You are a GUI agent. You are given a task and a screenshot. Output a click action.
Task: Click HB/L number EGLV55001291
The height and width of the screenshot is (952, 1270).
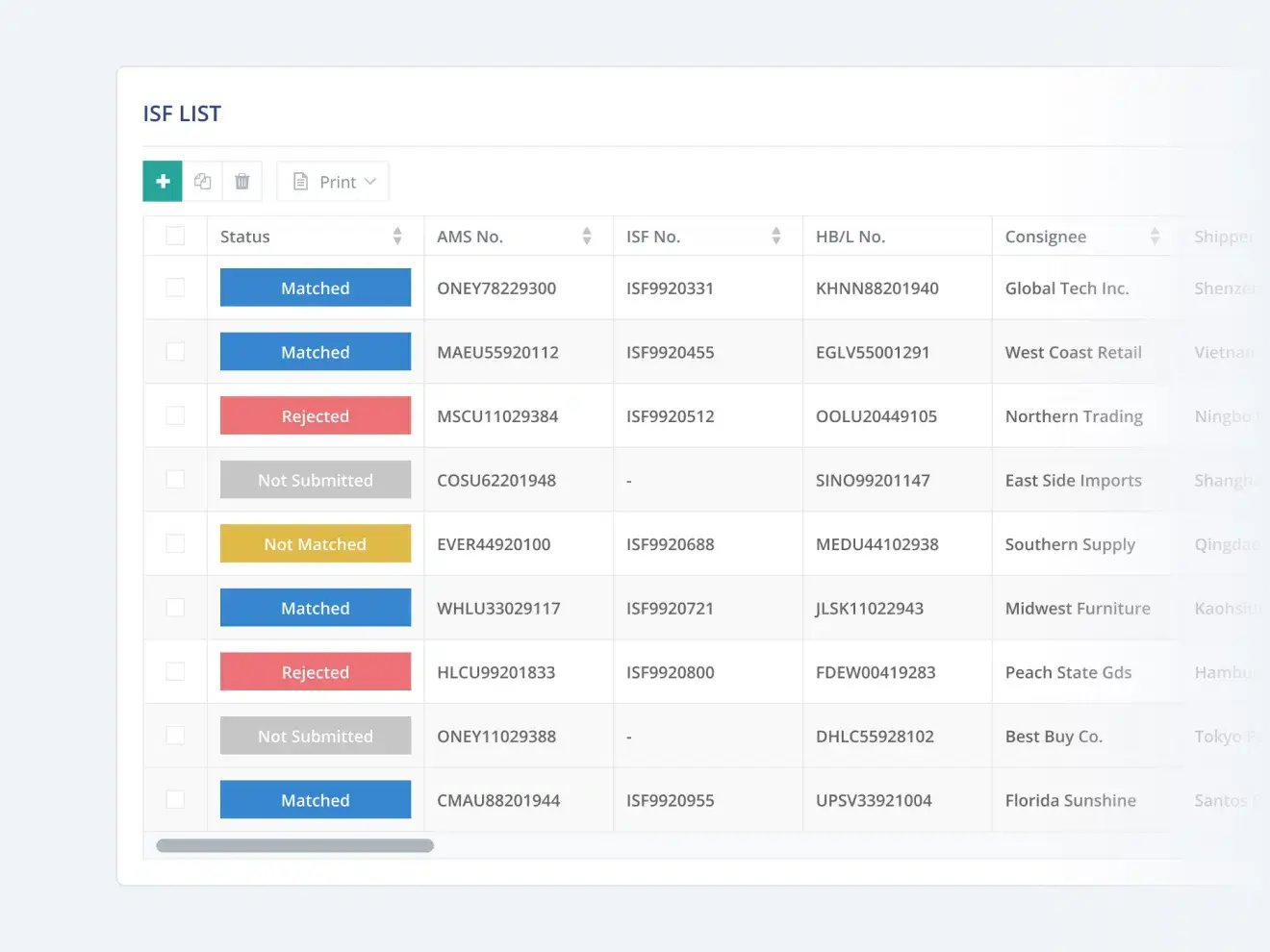(873, 353)
